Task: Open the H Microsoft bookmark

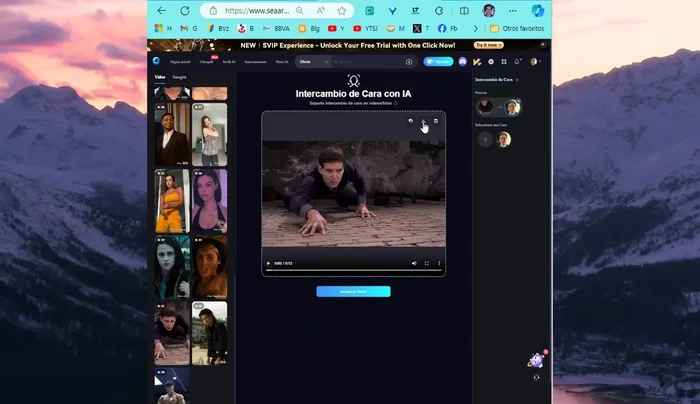Action: (x=163, y=29)
